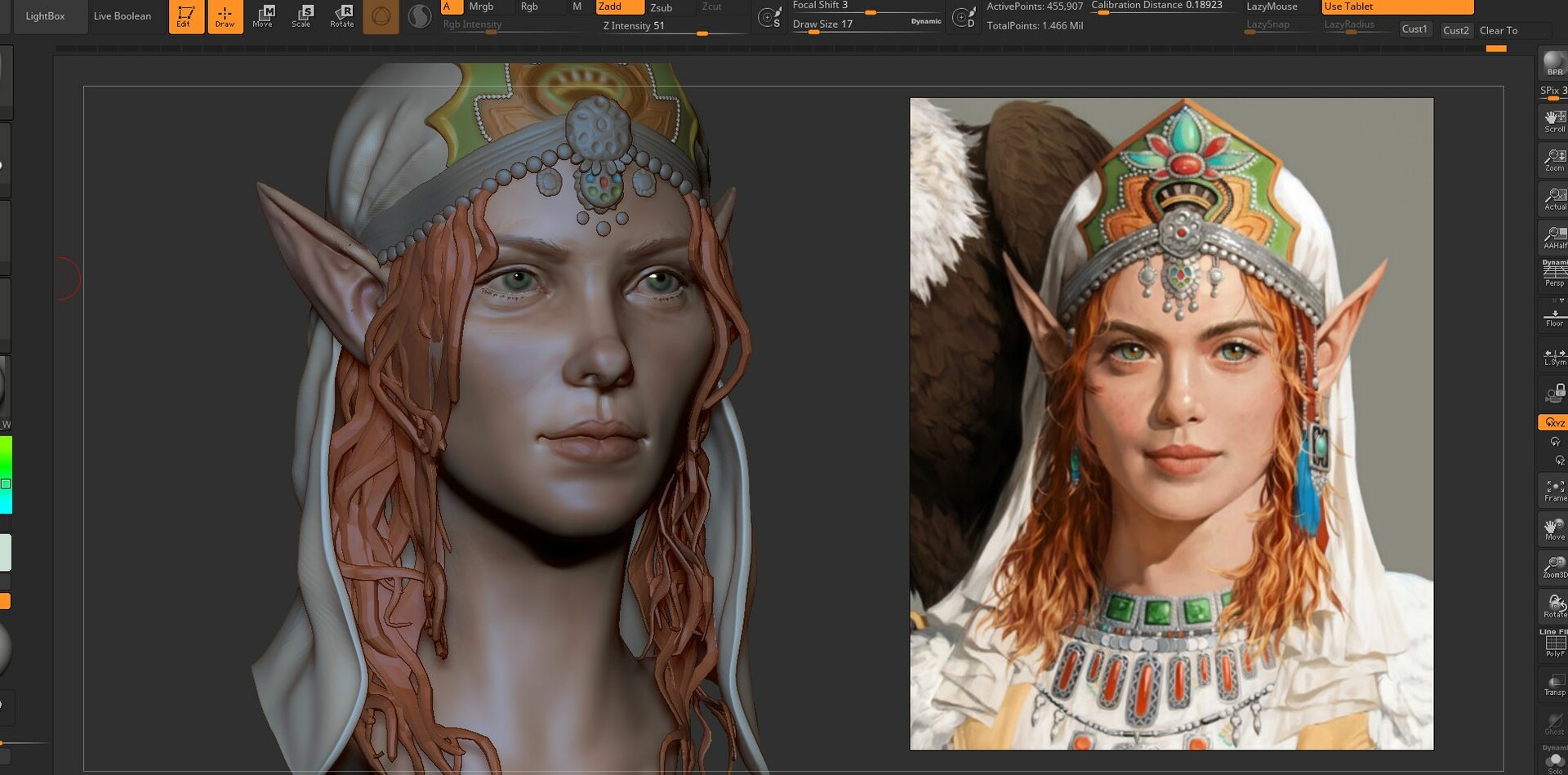Select the Rotate tool in the top toolbar
The width and height of the screenshot is (1568, 775).
[341, 16]
